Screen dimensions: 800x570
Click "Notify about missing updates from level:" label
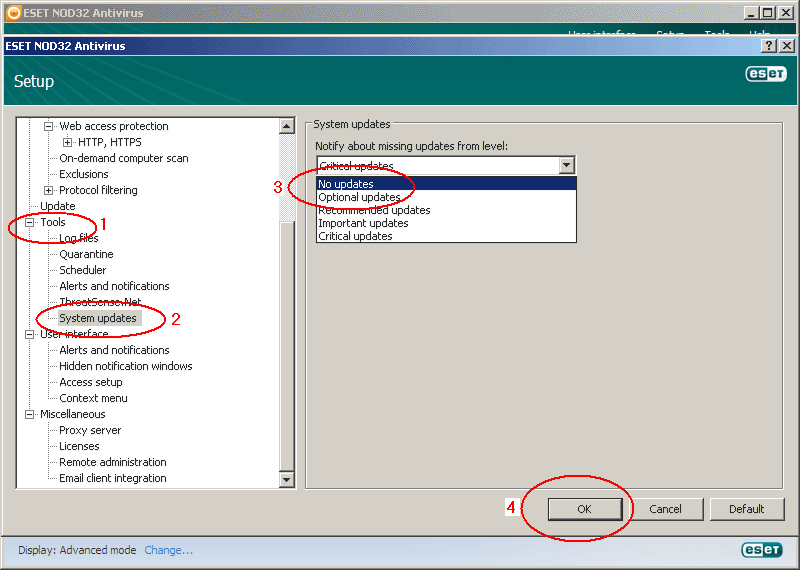pyautogui.click(x=411, y=146)
